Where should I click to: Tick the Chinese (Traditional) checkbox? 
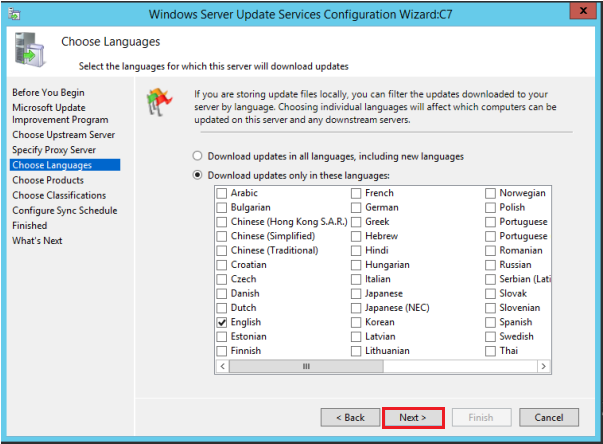coord(222,251)
